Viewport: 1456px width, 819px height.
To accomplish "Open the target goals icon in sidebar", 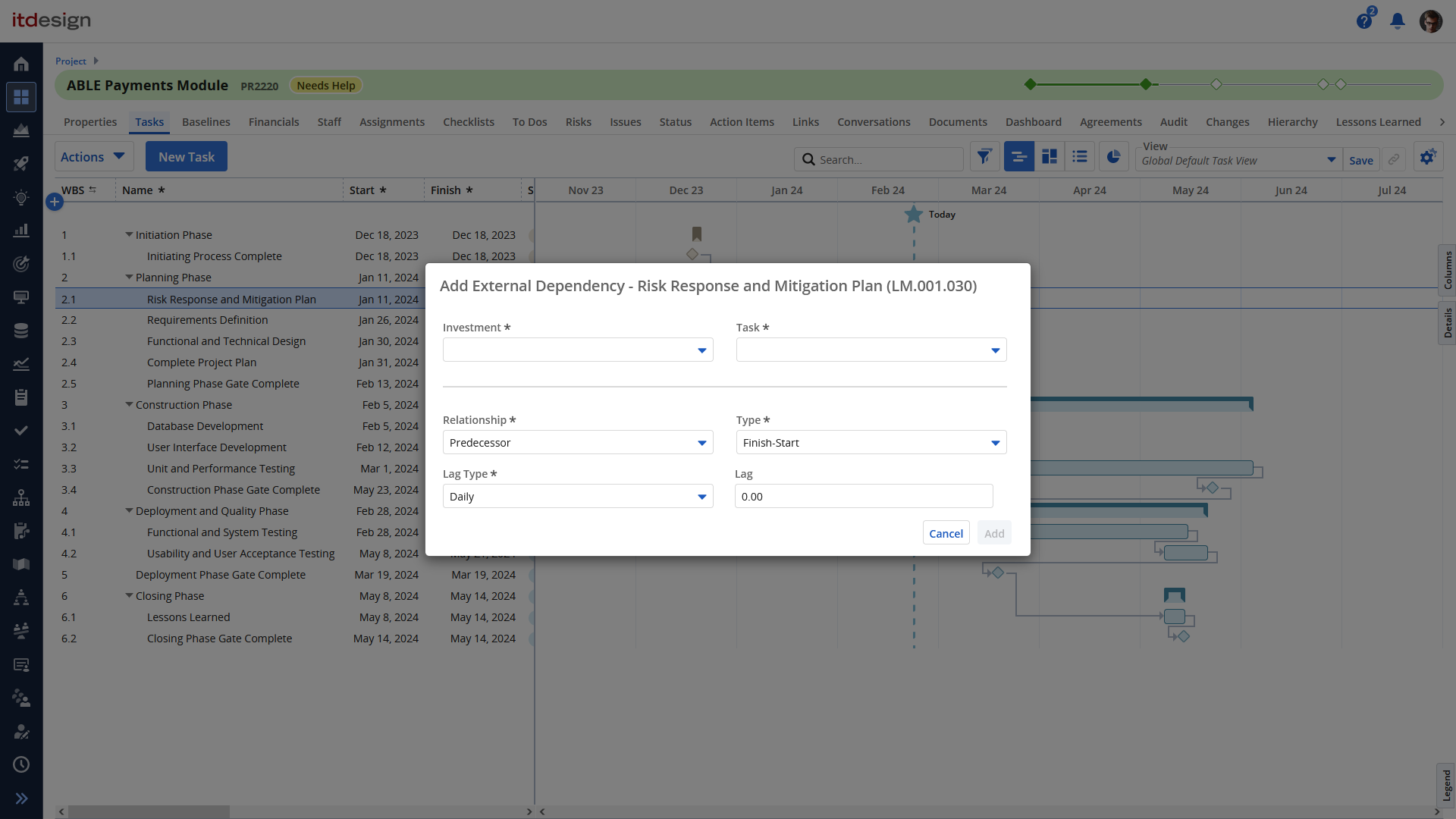I will [x=21, y=264].
